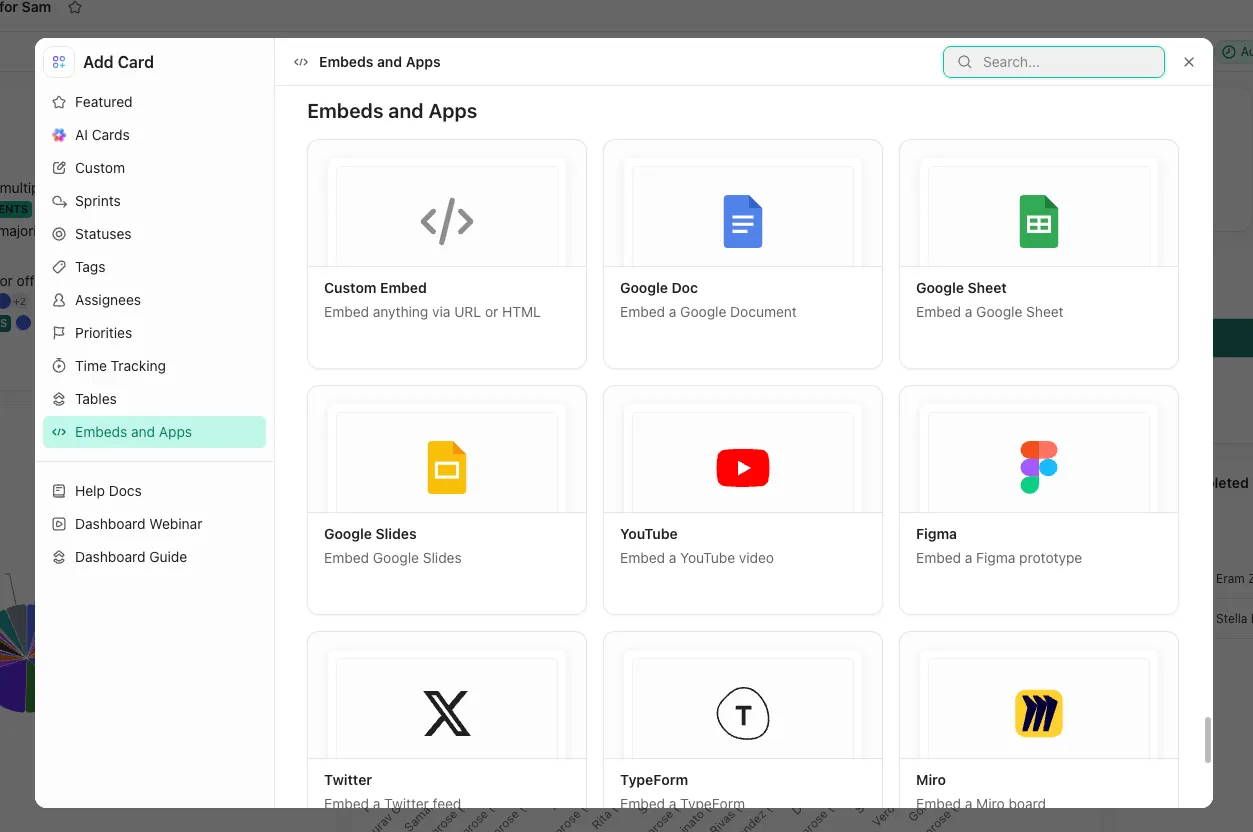Open the Sprints category
Viewport: 1253px width, 832px height.
coord(154,201)
